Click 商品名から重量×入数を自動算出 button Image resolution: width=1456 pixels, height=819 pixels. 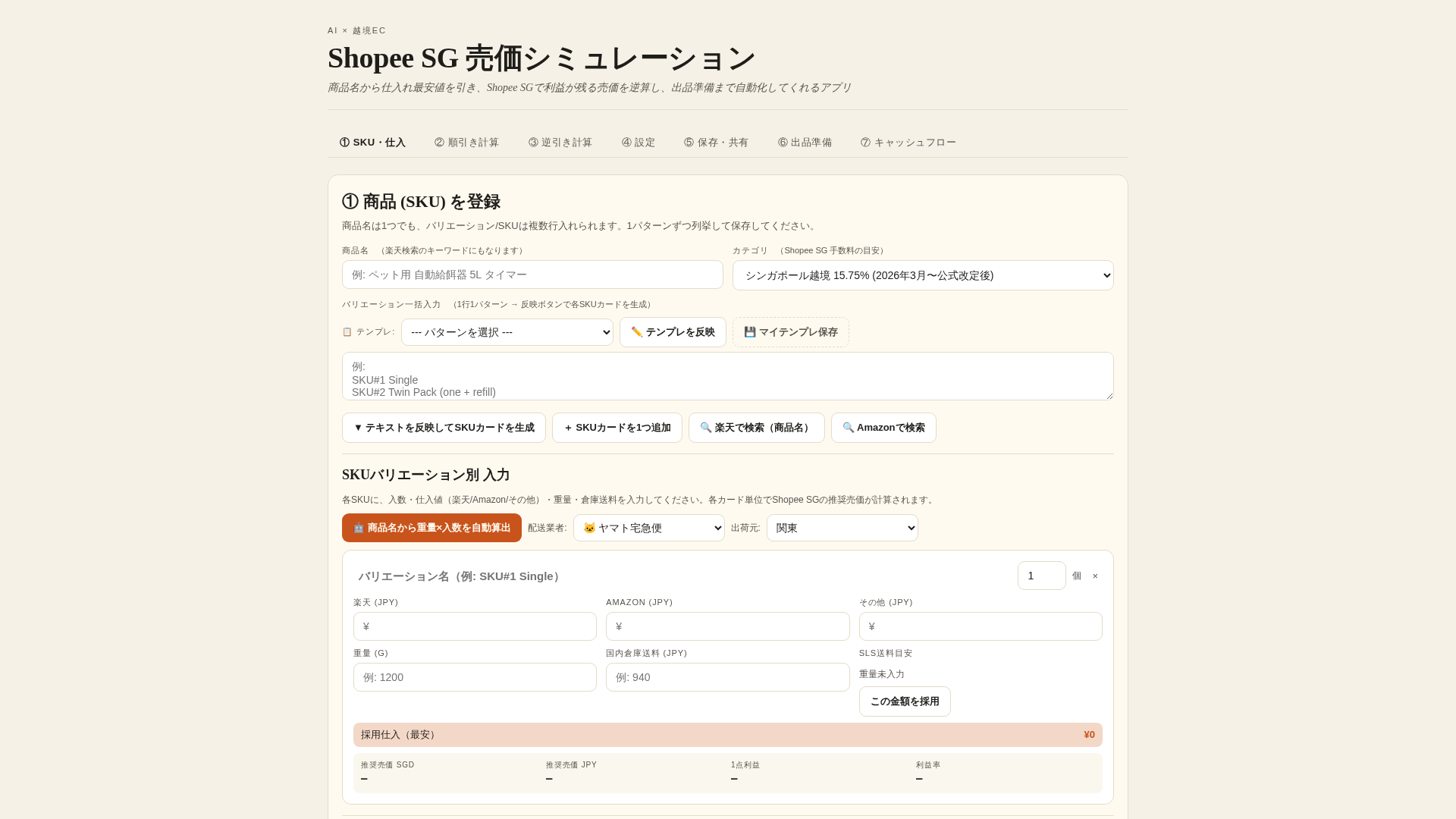pyautogui.click(x=431, y=528)
